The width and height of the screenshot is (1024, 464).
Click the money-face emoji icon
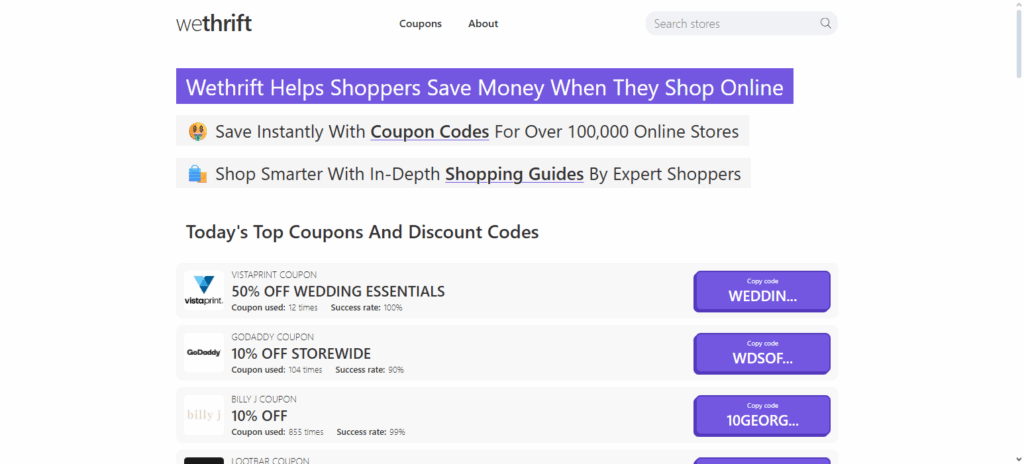pos(197,132)
